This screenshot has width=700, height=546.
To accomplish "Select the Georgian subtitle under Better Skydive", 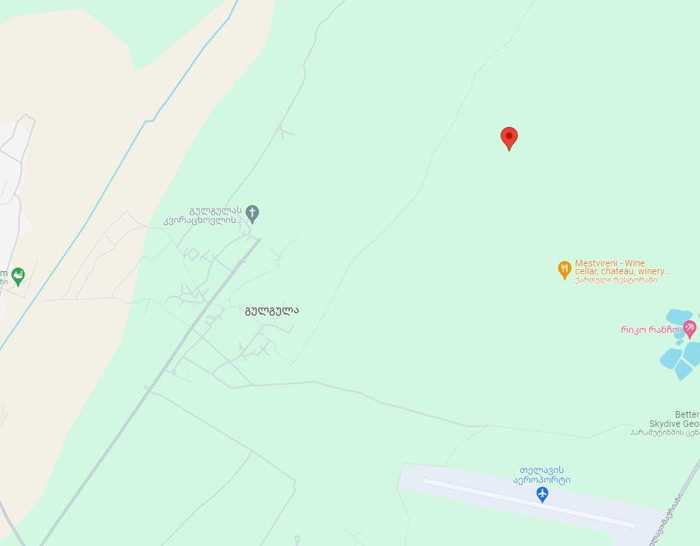I will click(x=665, y=433).
